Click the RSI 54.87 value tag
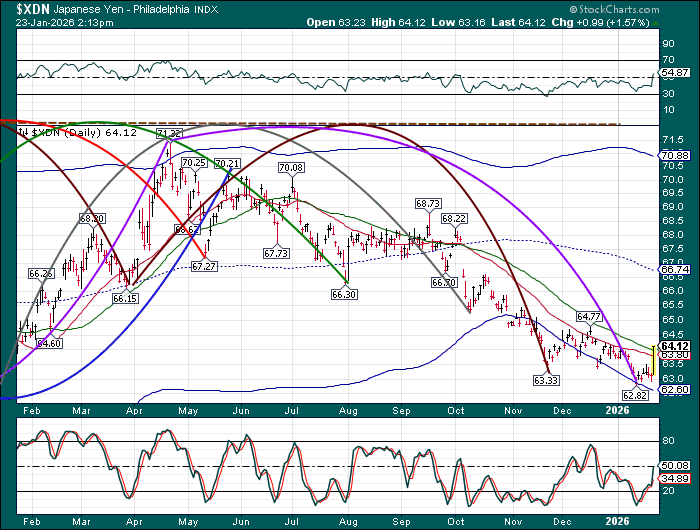Screen dimensions: 700x530 click(676, 73)
